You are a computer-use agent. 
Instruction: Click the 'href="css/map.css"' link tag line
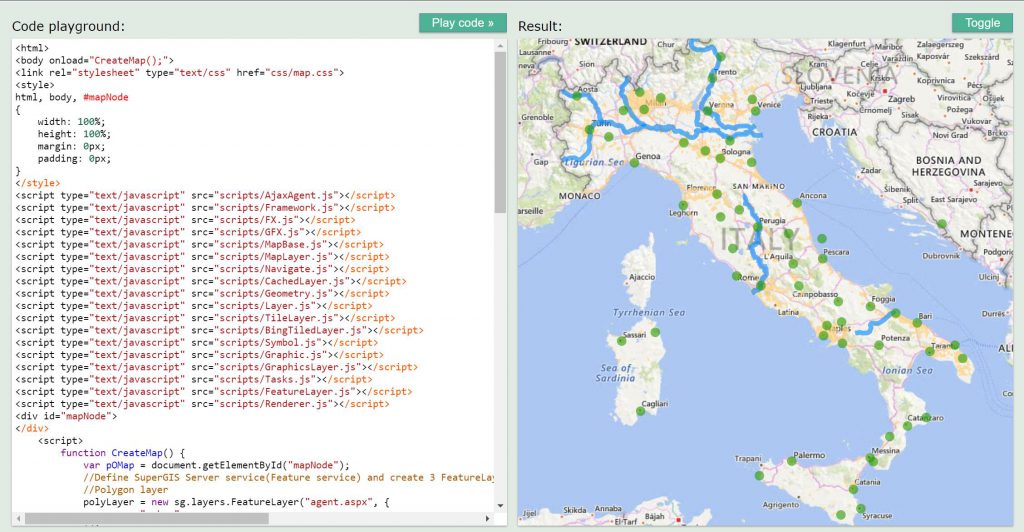pos(180,72)
